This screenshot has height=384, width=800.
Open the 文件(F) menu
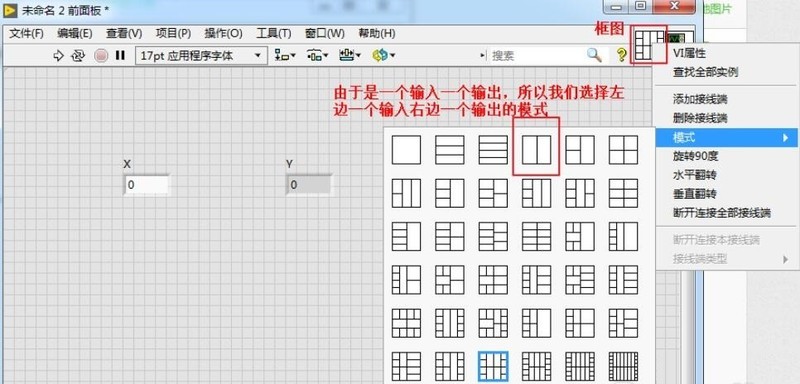tap(27, 34)
